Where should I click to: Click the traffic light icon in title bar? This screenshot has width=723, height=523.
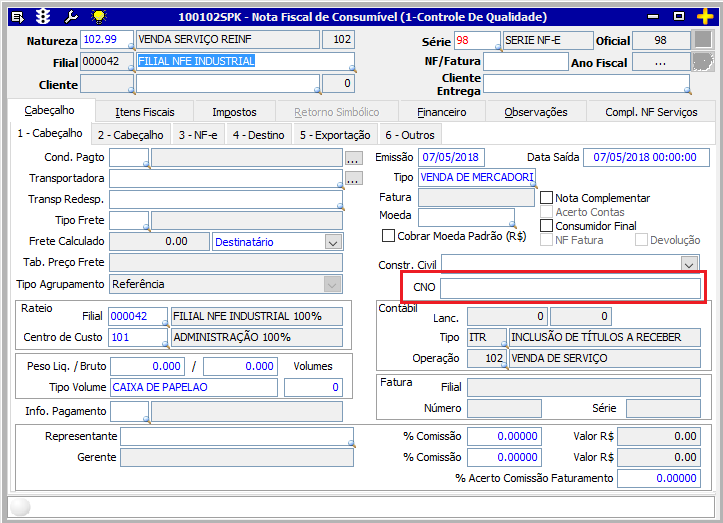[x=43, y=16]
